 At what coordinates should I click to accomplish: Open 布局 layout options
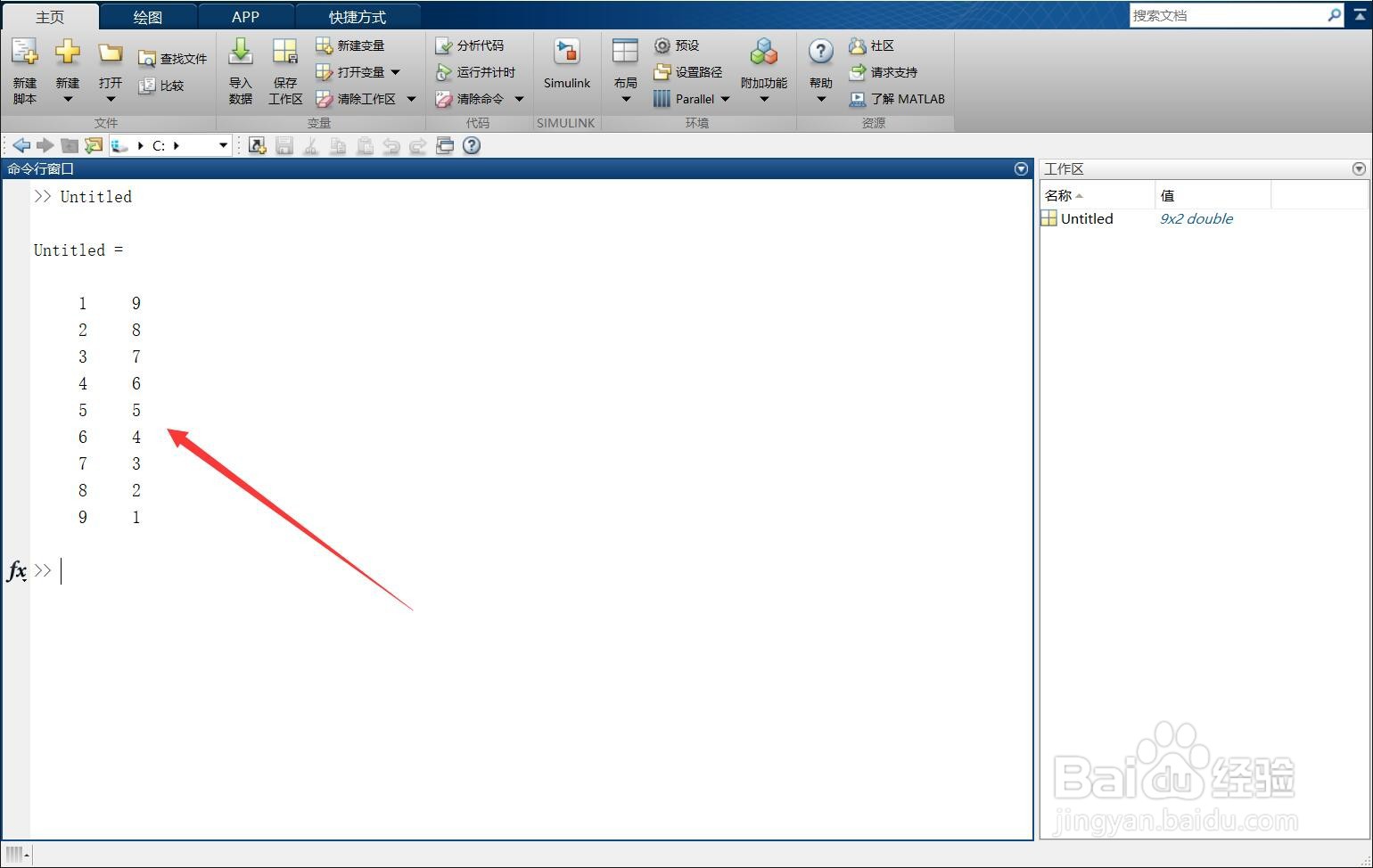coord(626,71)
